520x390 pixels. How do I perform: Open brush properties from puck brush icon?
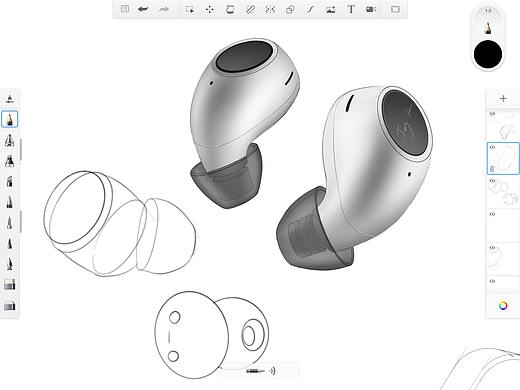pyautogui.click(x=488, y=28)
